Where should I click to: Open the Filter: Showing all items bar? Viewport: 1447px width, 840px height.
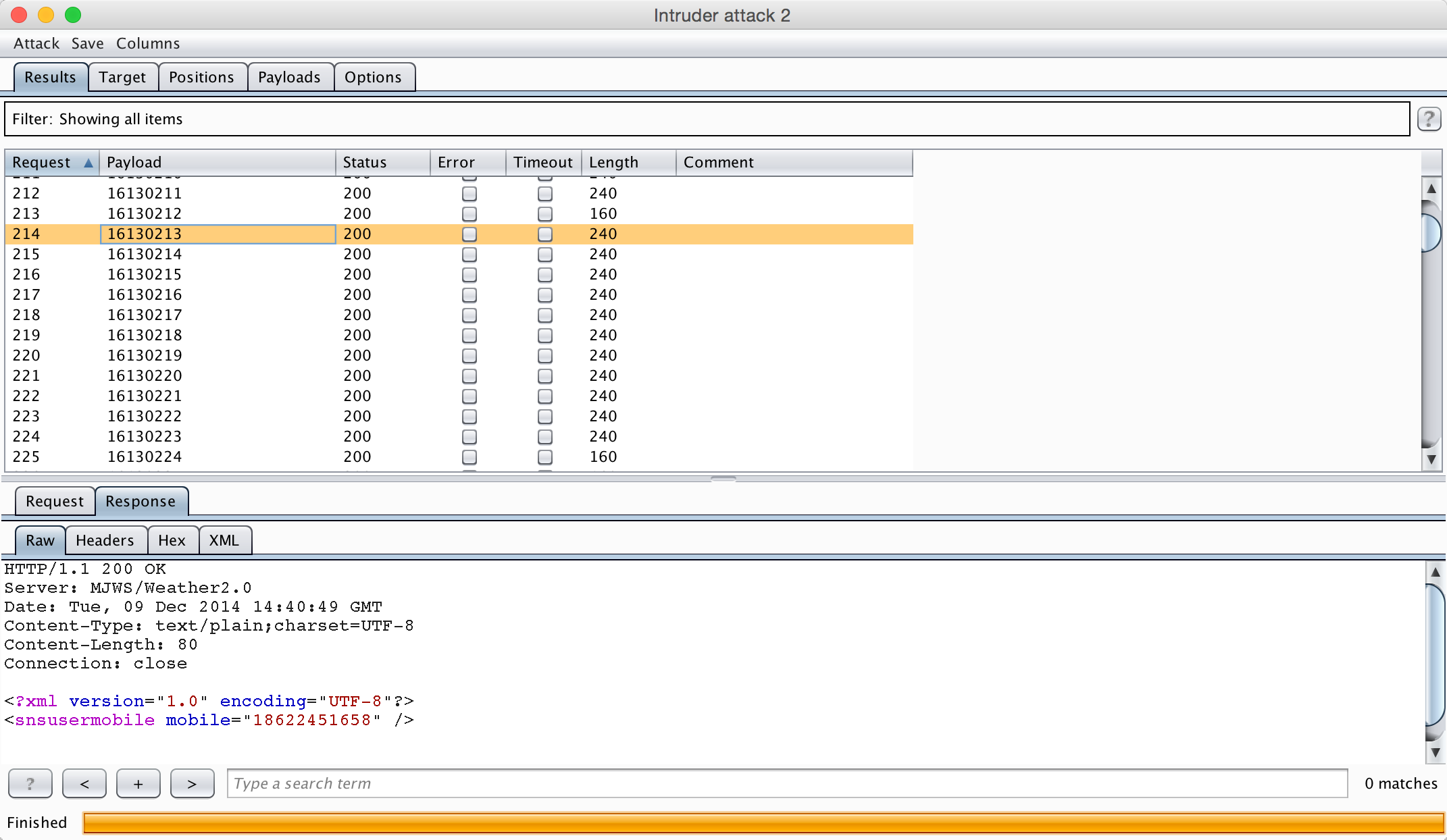707,119
